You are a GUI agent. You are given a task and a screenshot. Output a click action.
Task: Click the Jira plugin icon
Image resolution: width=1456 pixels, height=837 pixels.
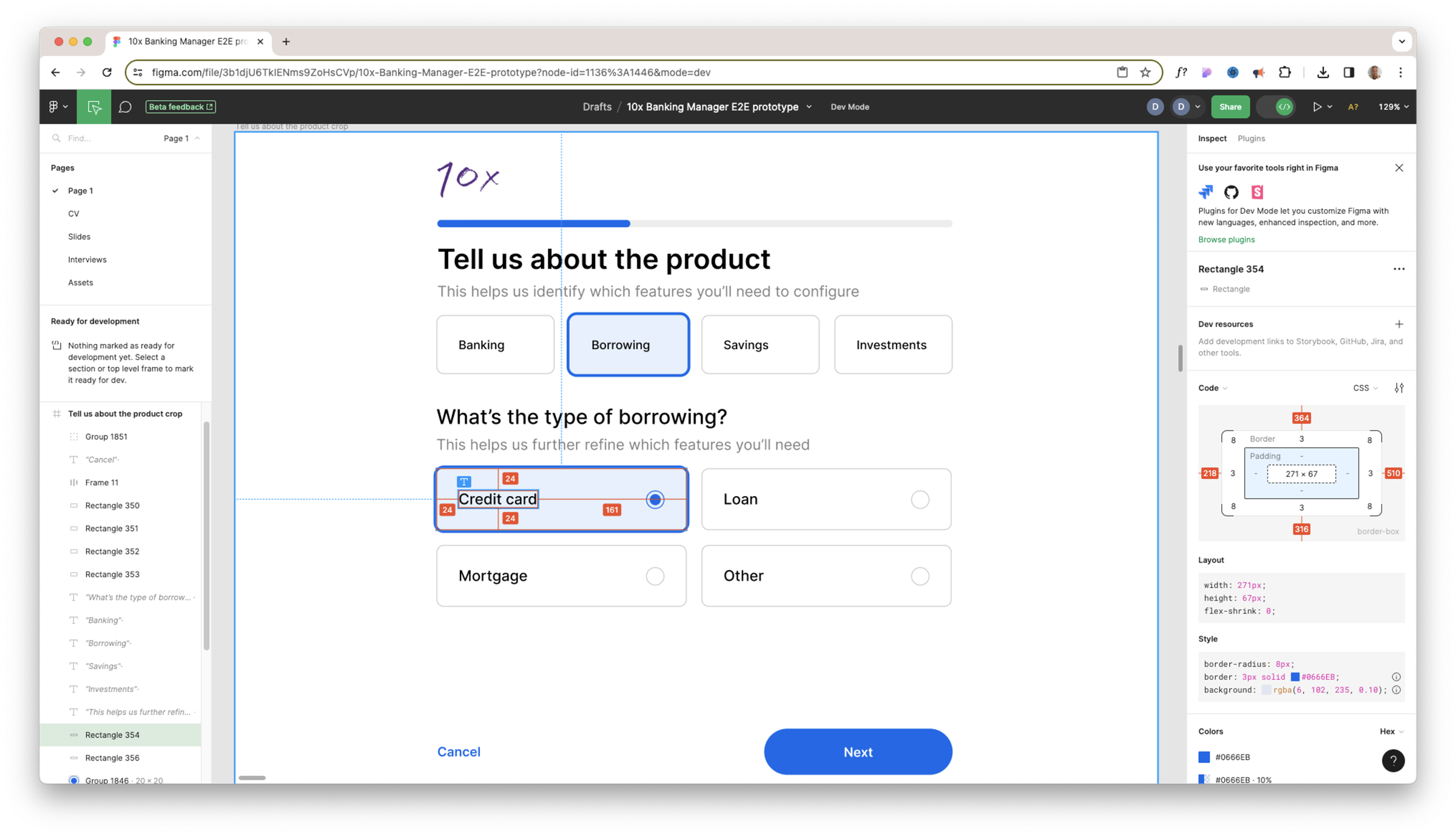click(1205, 192)
